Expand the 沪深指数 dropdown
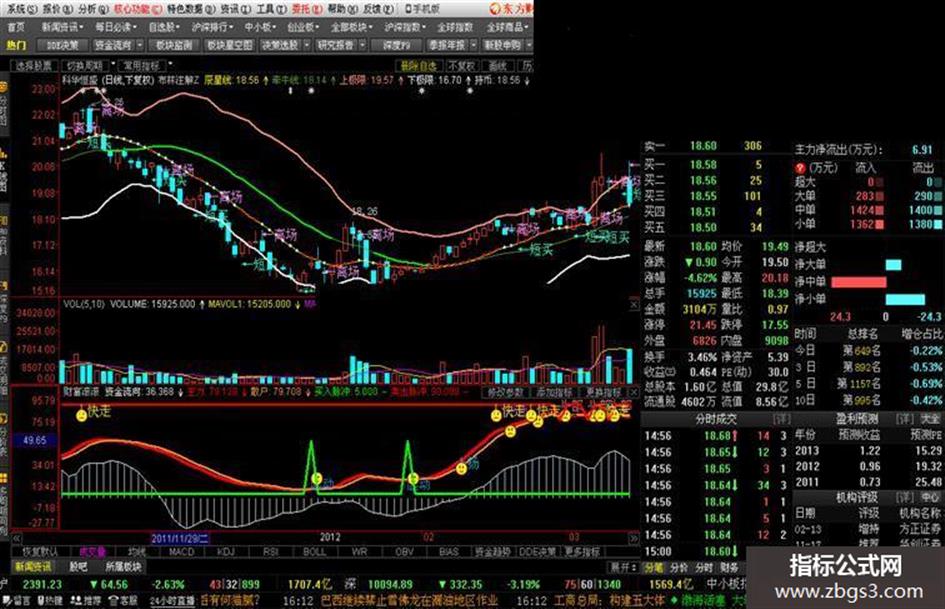The width and height of the screenshot is (945, 609). [x=406, y=27]
